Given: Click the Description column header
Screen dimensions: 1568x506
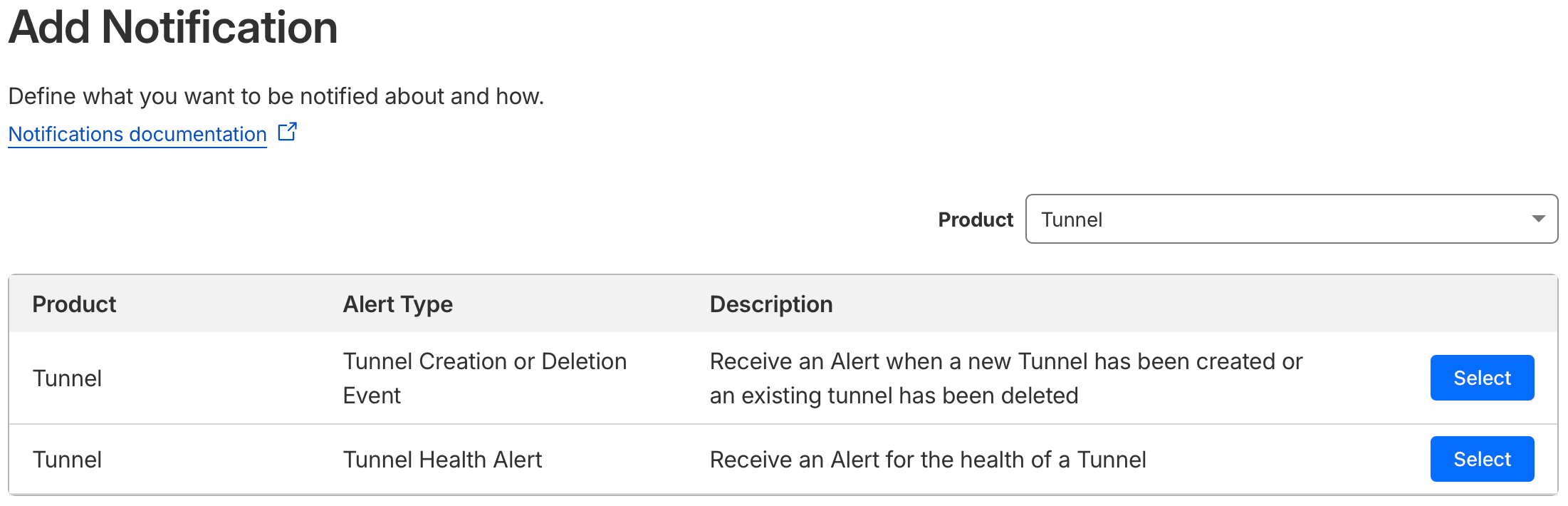Looking at the screenshot, I should tap(770, 304).
